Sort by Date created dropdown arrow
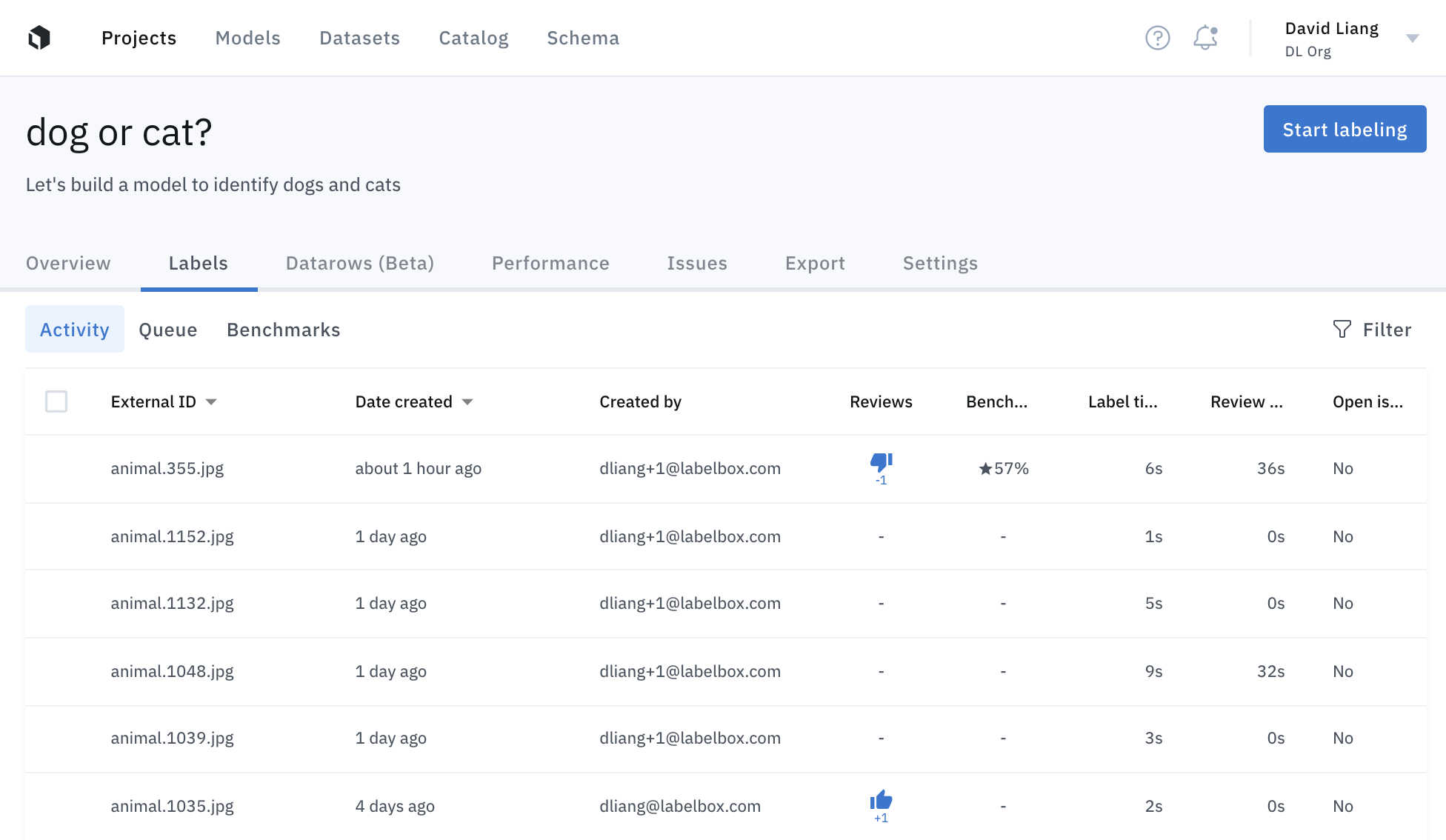Screen dimensions: 1446x840 (467, 401)
